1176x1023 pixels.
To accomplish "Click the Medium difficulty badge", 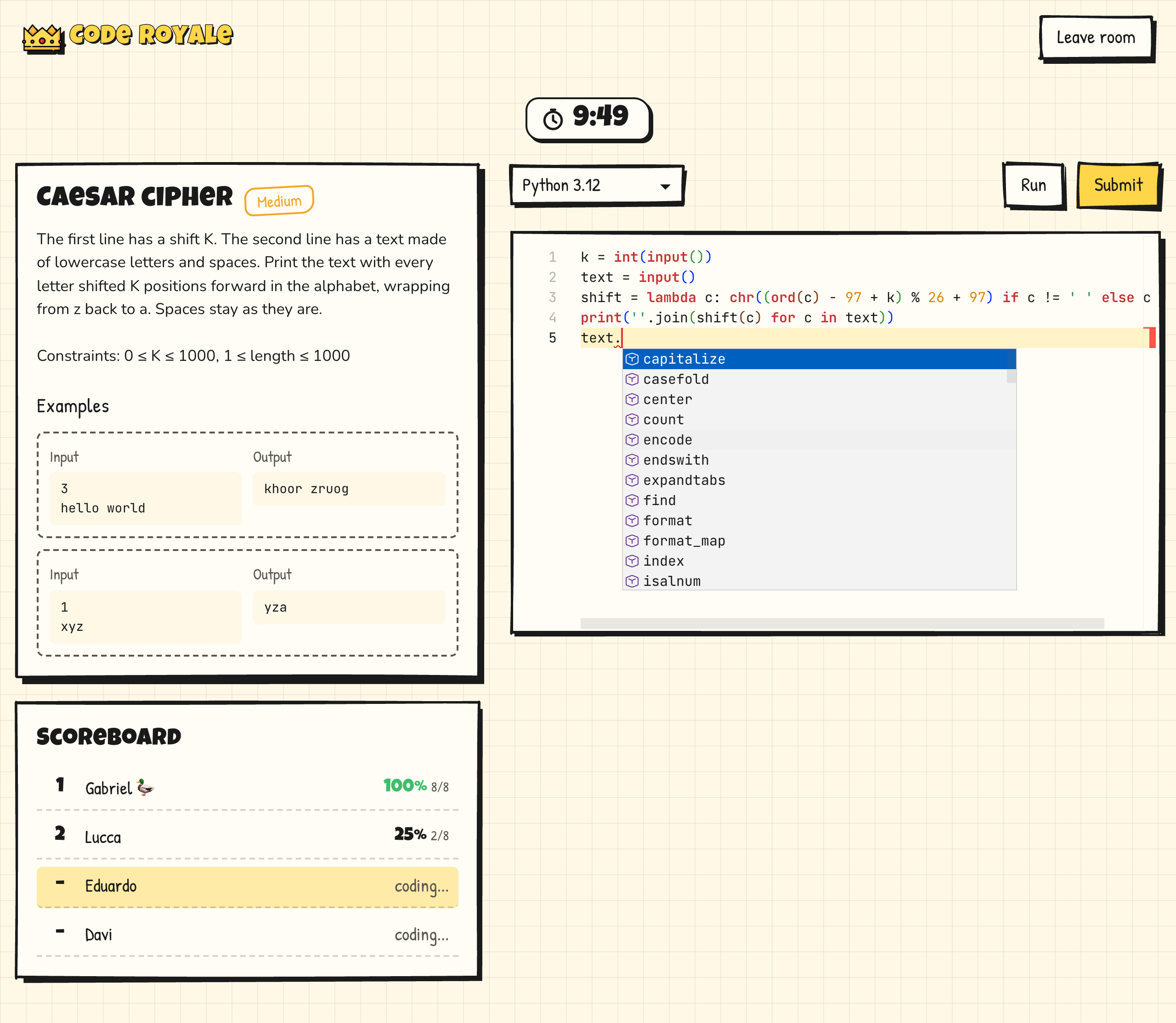I will pos(279,201).
